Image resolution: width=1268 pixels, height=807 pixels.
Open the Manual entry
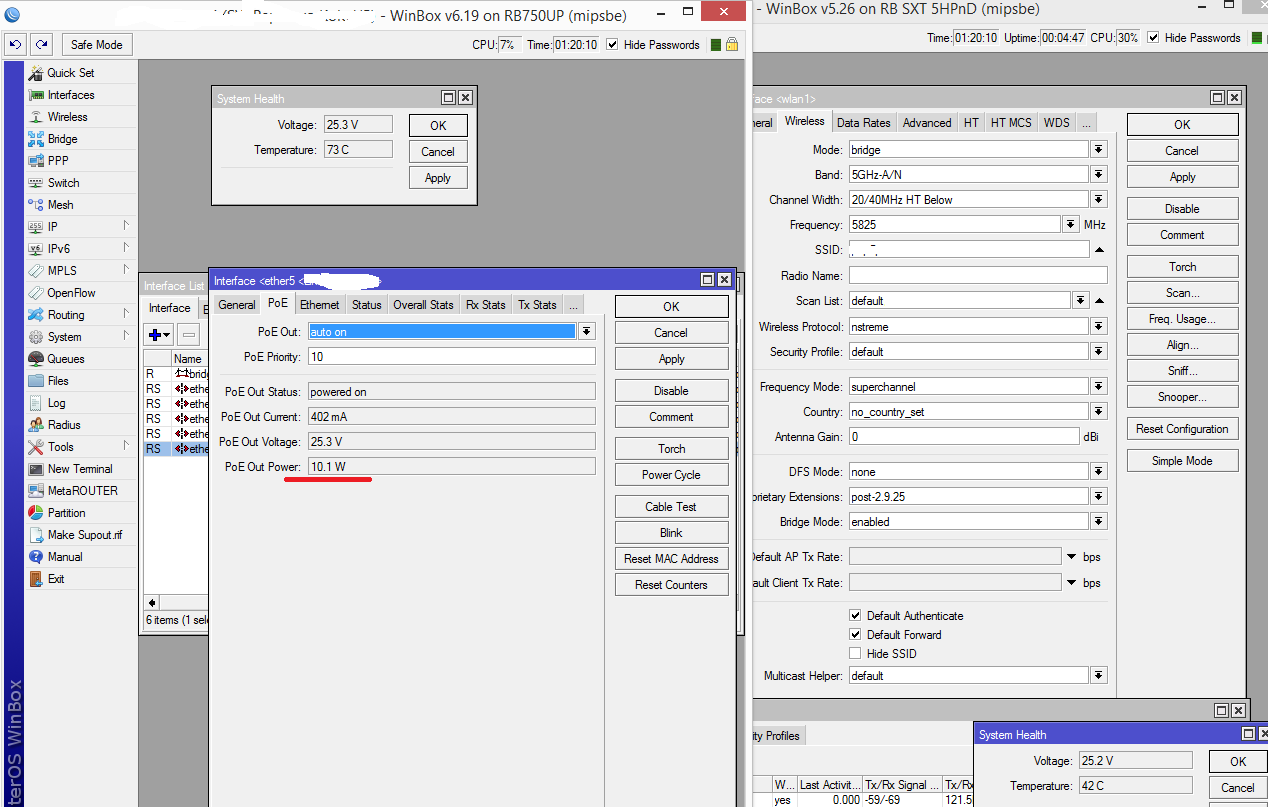pos(65,557)
